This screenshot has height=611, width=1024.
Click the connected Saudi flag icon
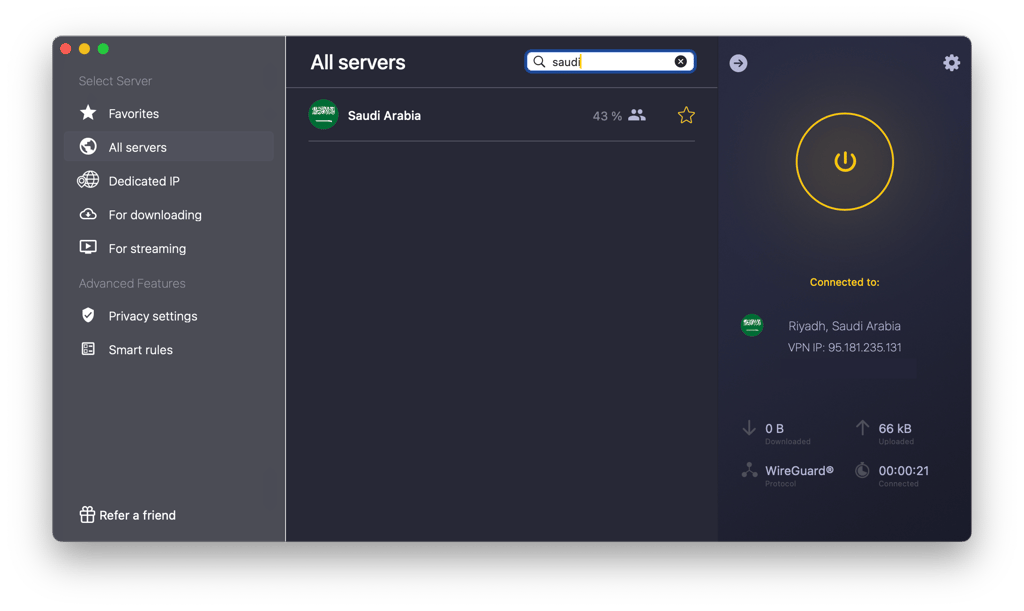tap(752, 324)
